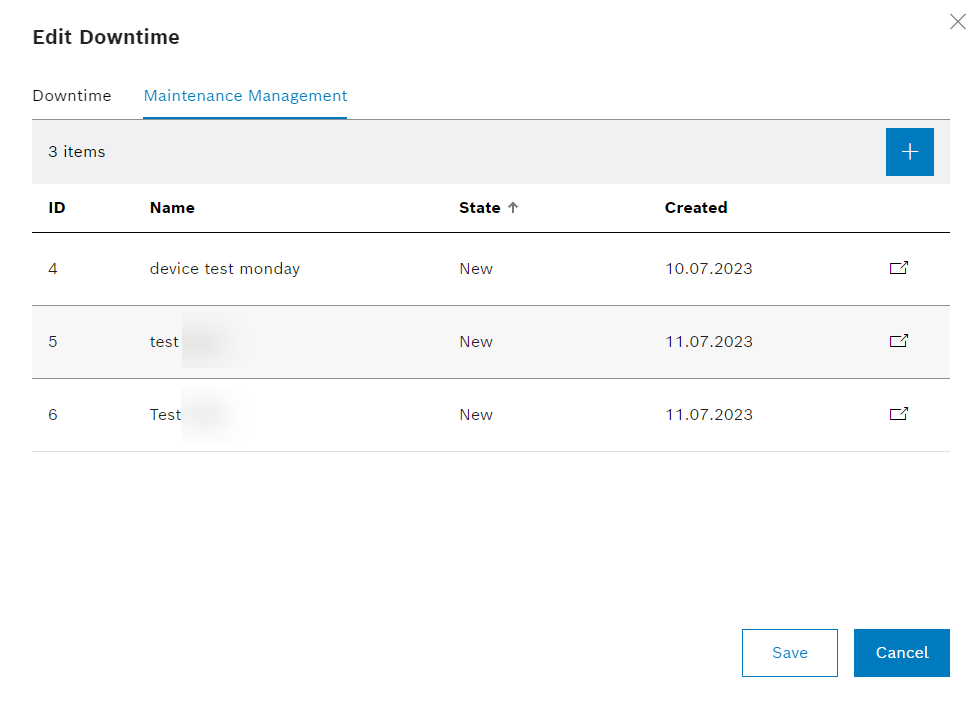The image size is (980, 707).
Task: Sort the table by ID column
Action: point(56,207)
